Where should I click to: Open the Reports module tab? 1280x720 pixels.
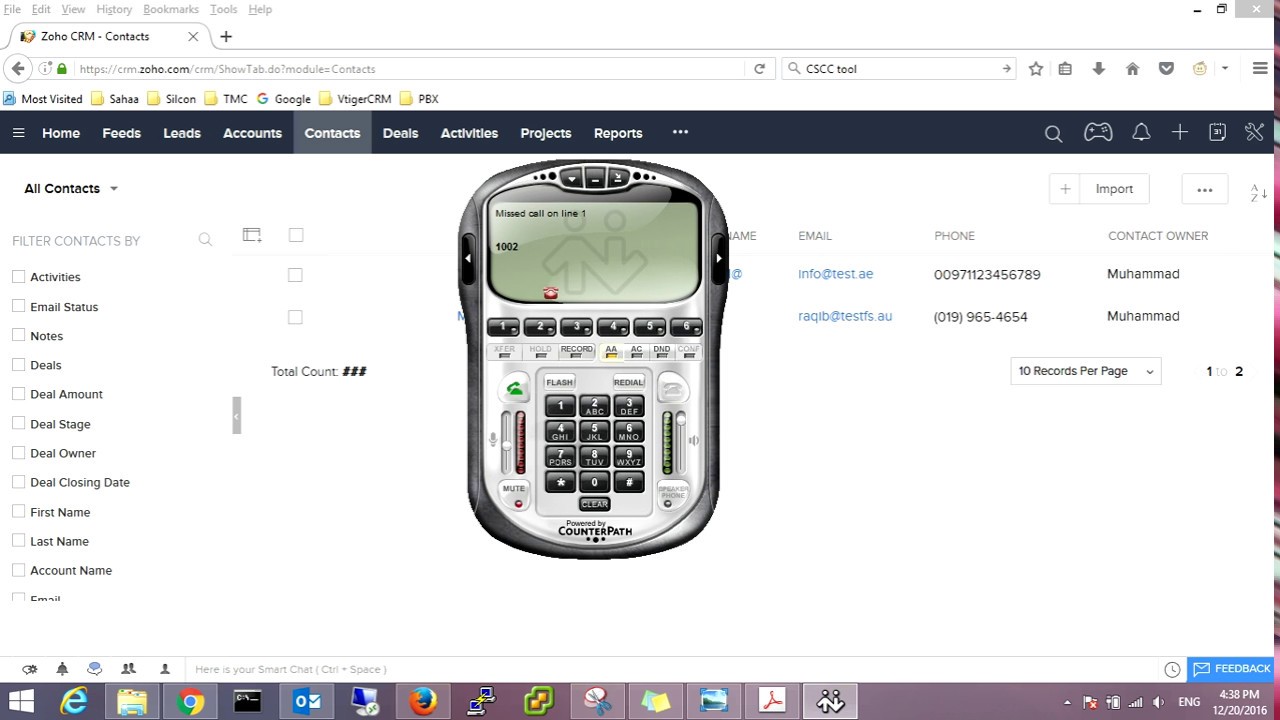(618, 133)
